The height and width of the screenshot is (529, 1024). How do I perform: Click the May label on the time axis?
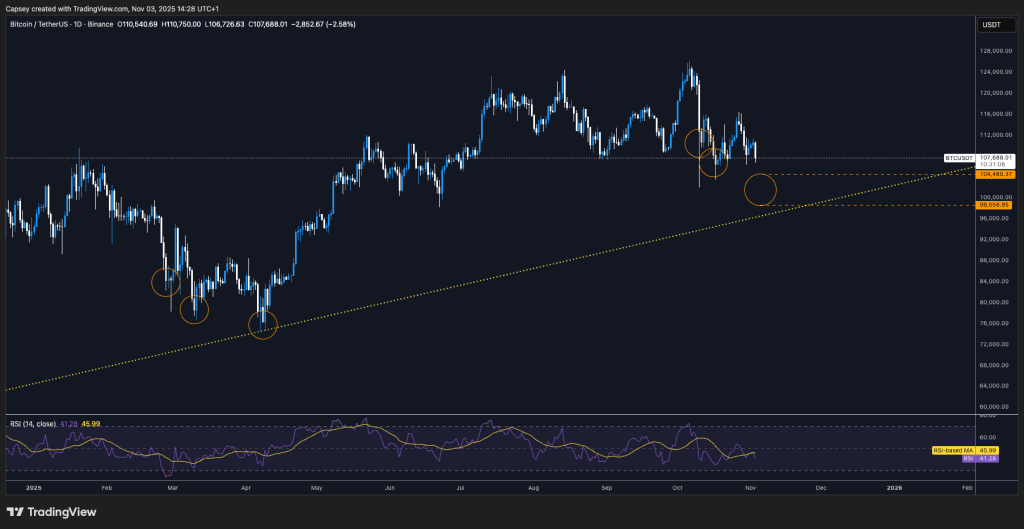coord(316,488)
